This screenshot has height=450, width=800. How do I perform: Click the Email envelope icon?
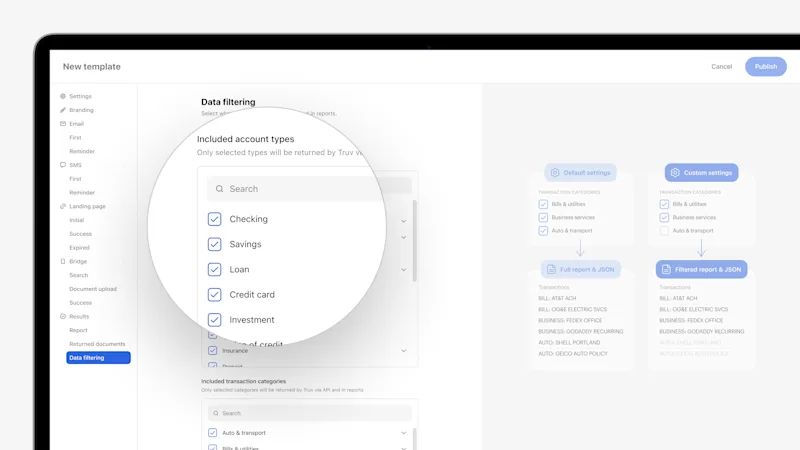pyautogui.click(x=63, y=123)
